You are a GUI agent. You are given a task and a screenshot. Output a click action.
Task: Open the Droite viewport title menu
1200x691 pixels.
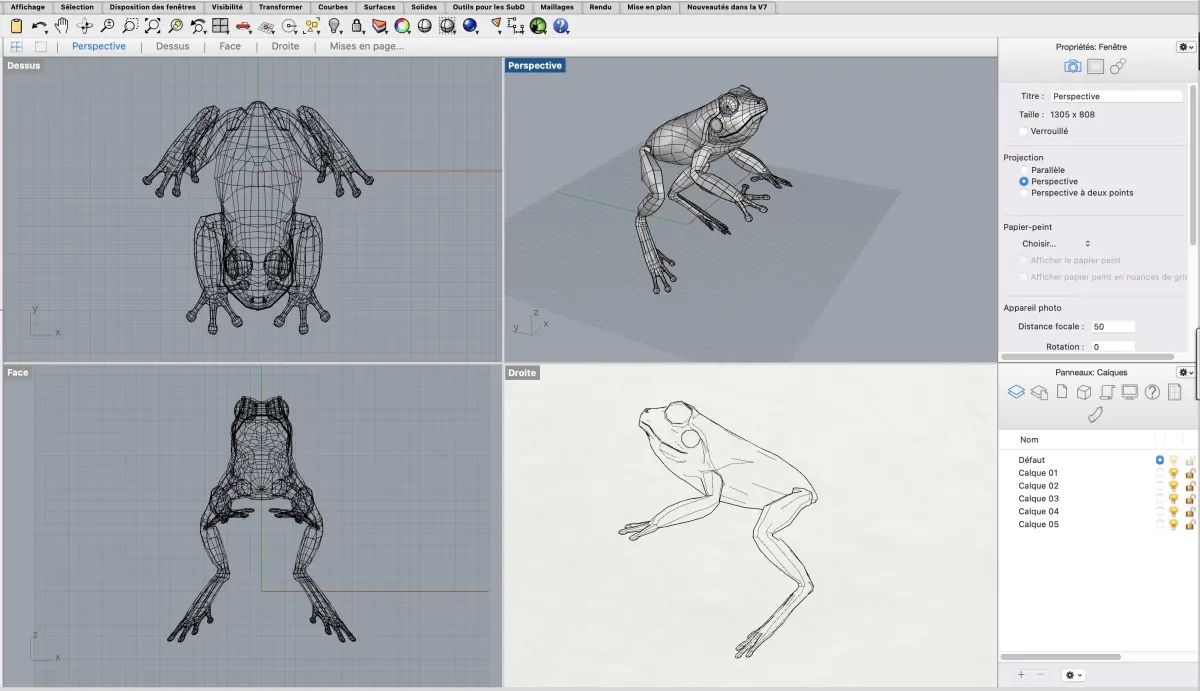pyautogui.click(x=522, y=372)
